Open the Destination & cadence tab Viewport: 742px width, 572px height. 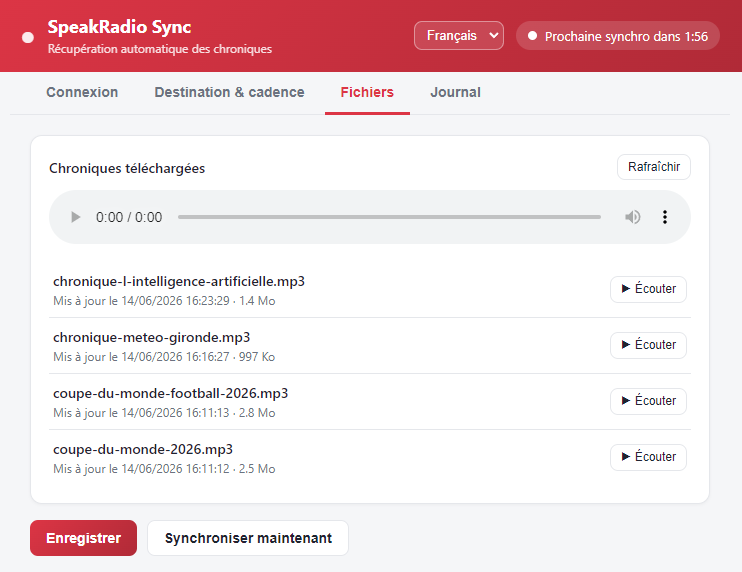pyautogui.click(x=230, y=92)
